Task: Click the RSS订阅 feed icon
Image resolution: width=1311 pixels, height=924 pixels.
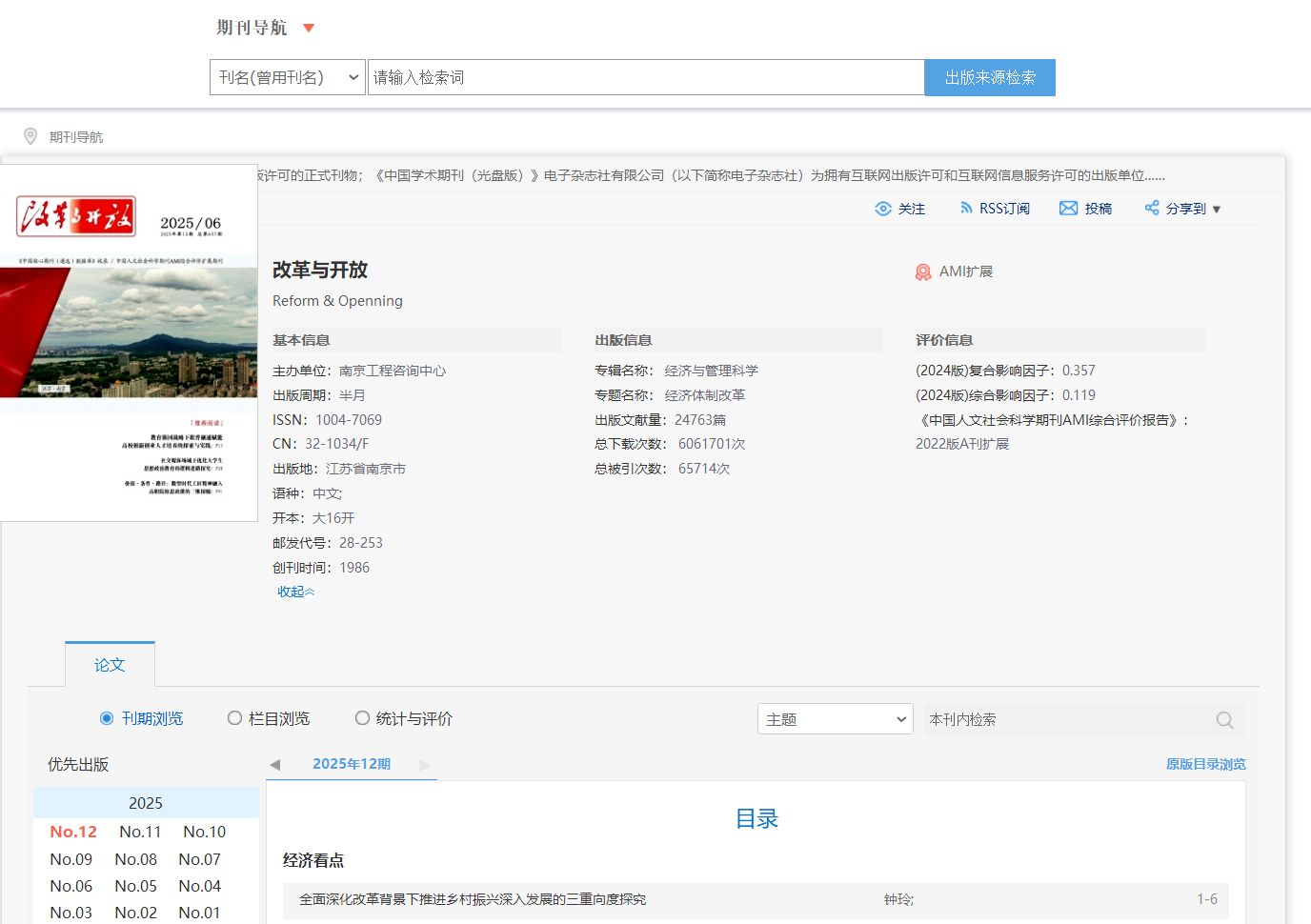Action: tap(966, 208)
